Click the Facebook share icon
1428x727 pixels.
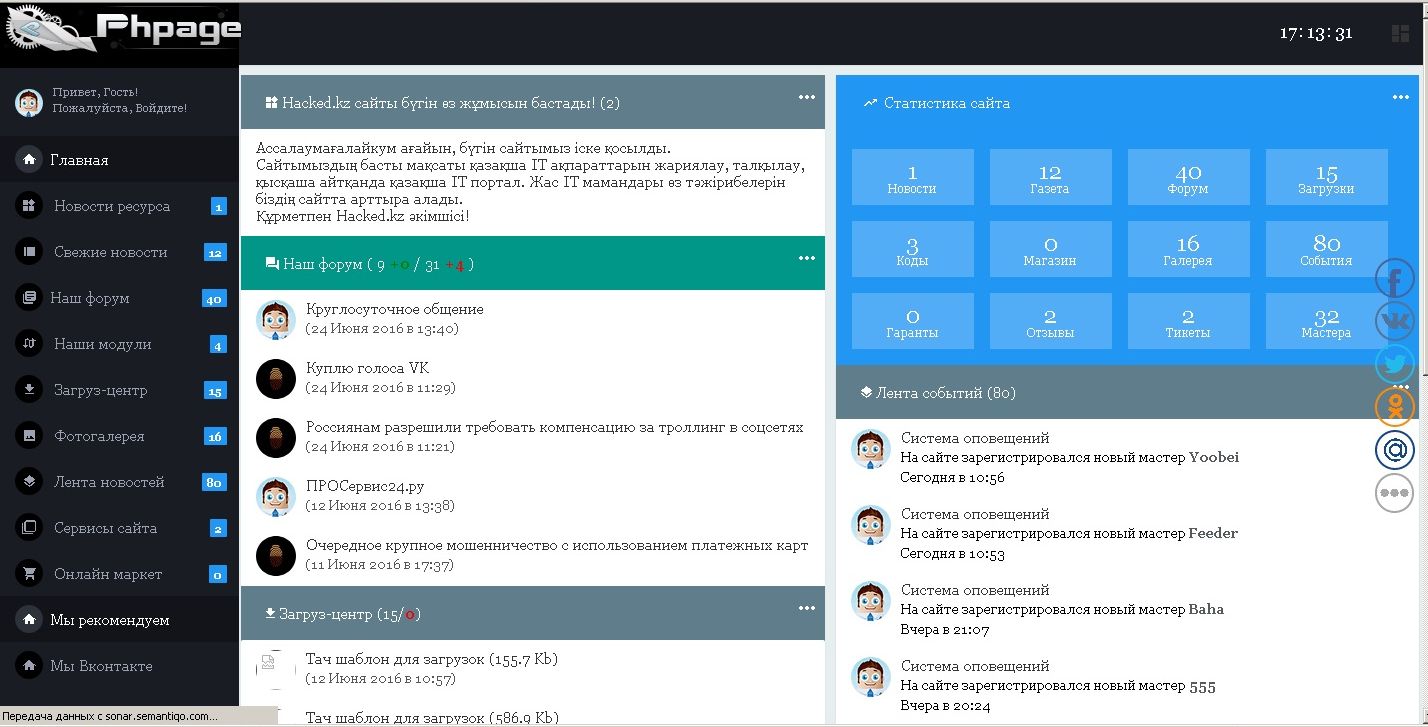point(1395,279)
